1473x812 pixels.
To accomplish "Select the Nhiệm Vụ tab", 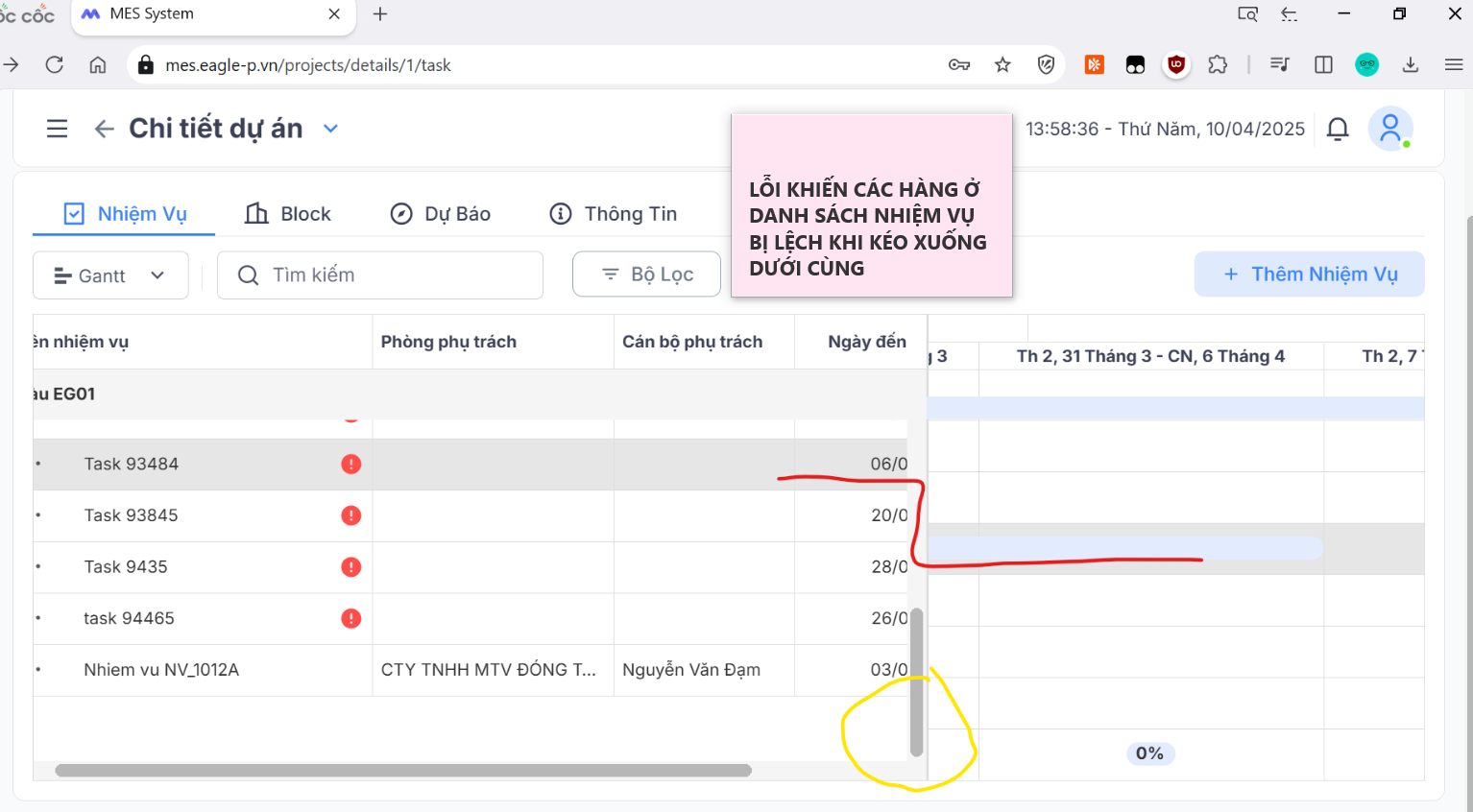I will tap(125, 214).
